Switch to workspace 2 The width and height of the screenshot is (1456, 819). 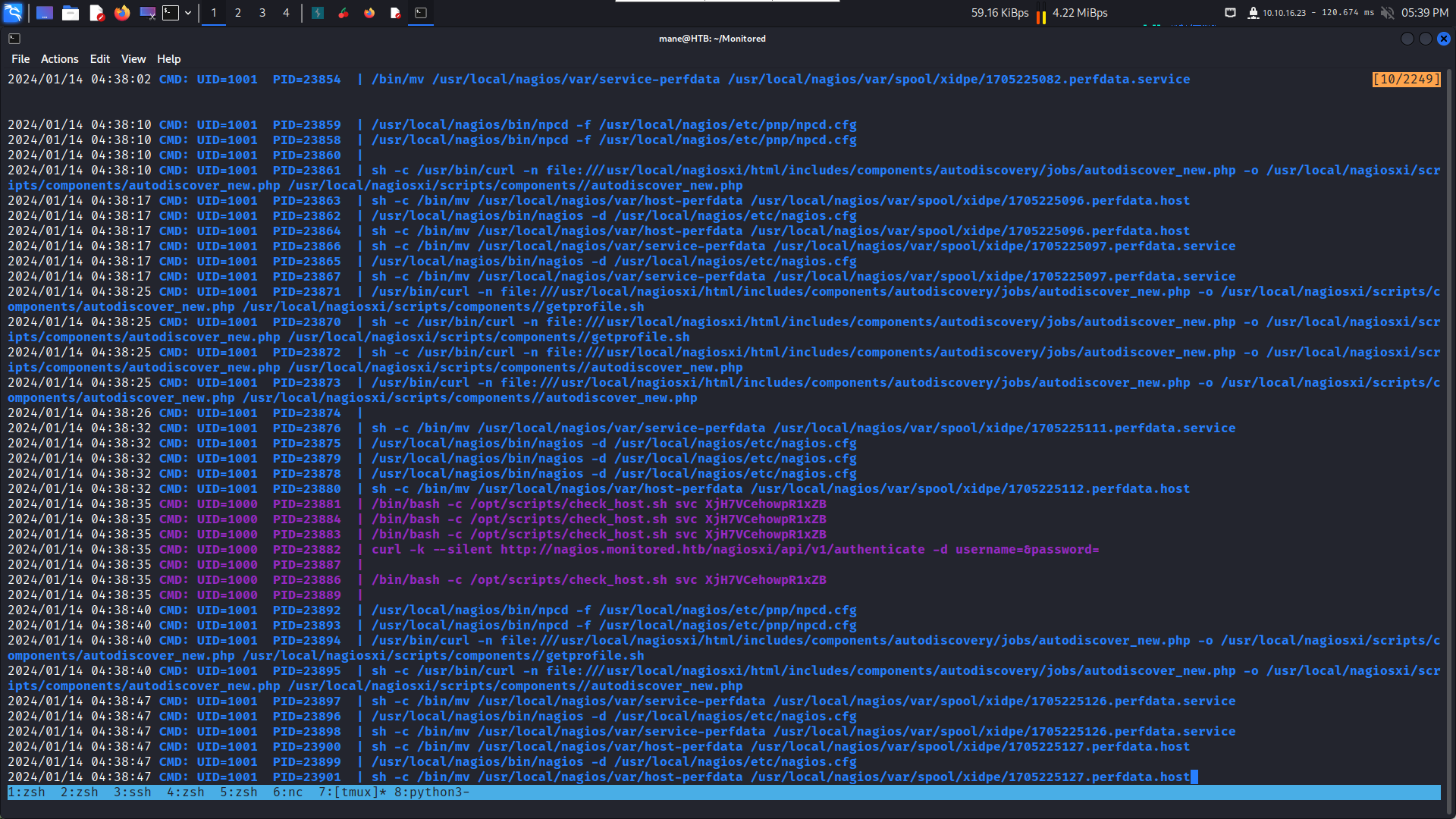[238, 13]
